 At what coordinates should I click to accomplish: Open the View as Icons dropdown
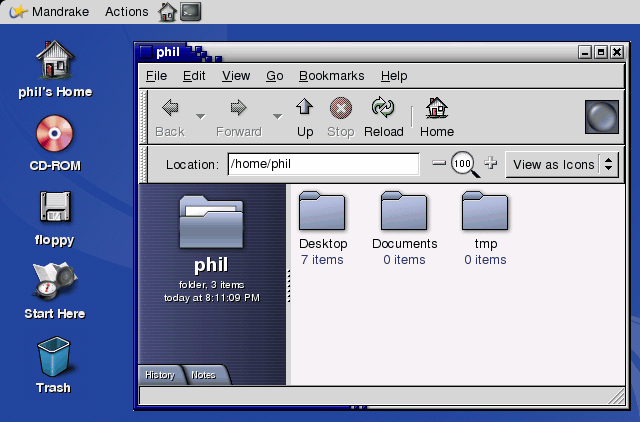coord(562,164)
